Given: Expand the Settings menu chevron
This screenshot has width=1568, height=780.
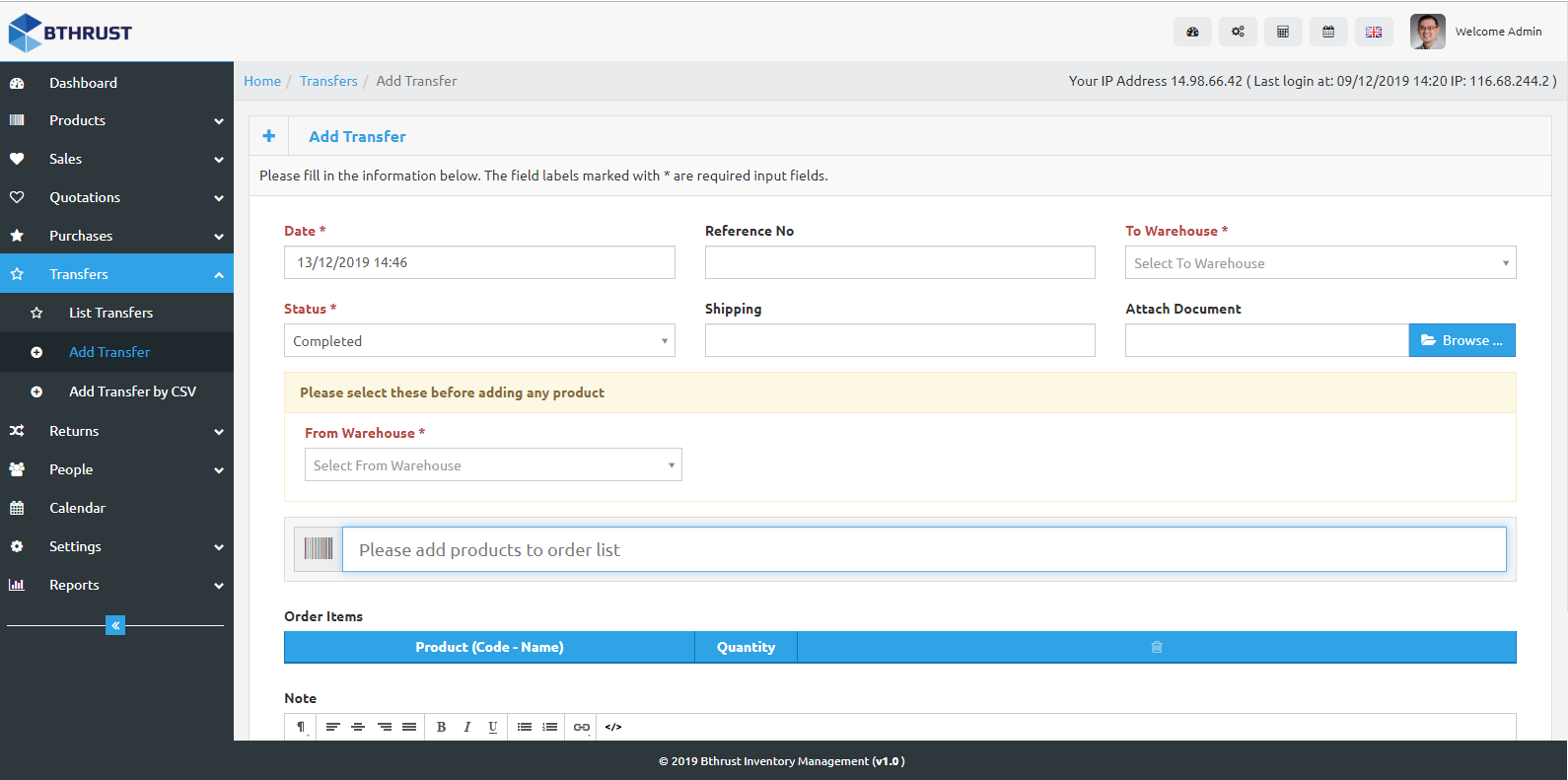Looking at the screenshot, I should (219, 547).
